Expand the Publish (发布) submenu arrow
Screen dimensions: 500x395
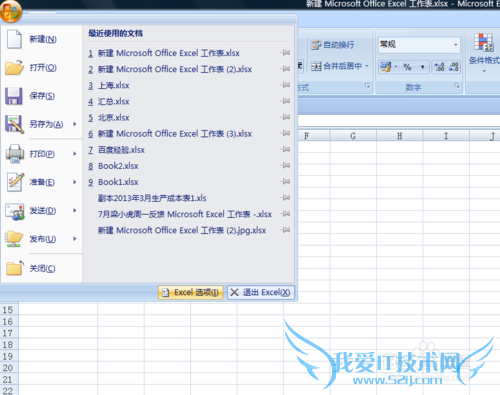(75, 239)
